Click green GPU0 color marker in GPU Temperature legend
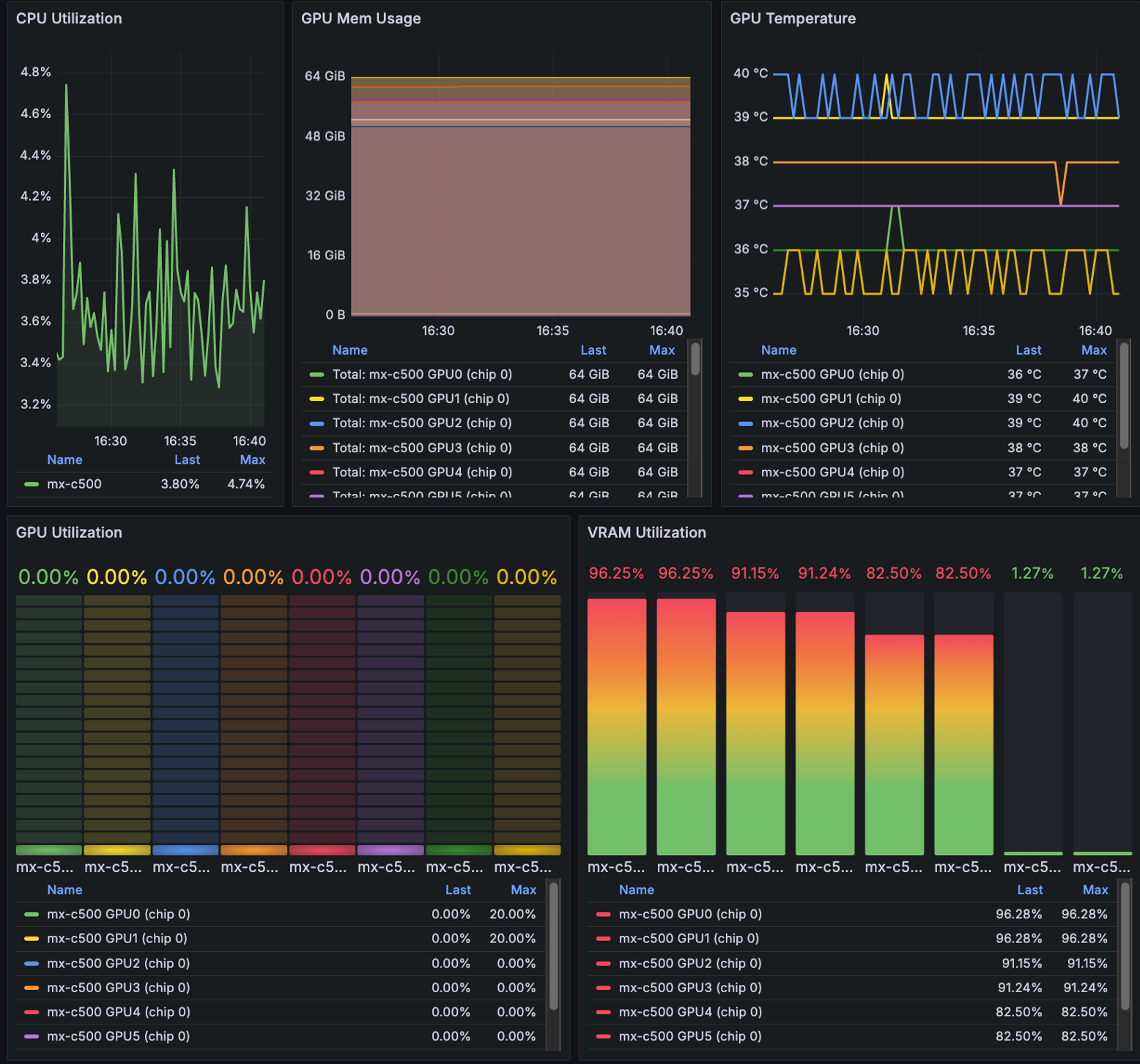Viewport: 1140px width, 1064px height. point(745,374)
